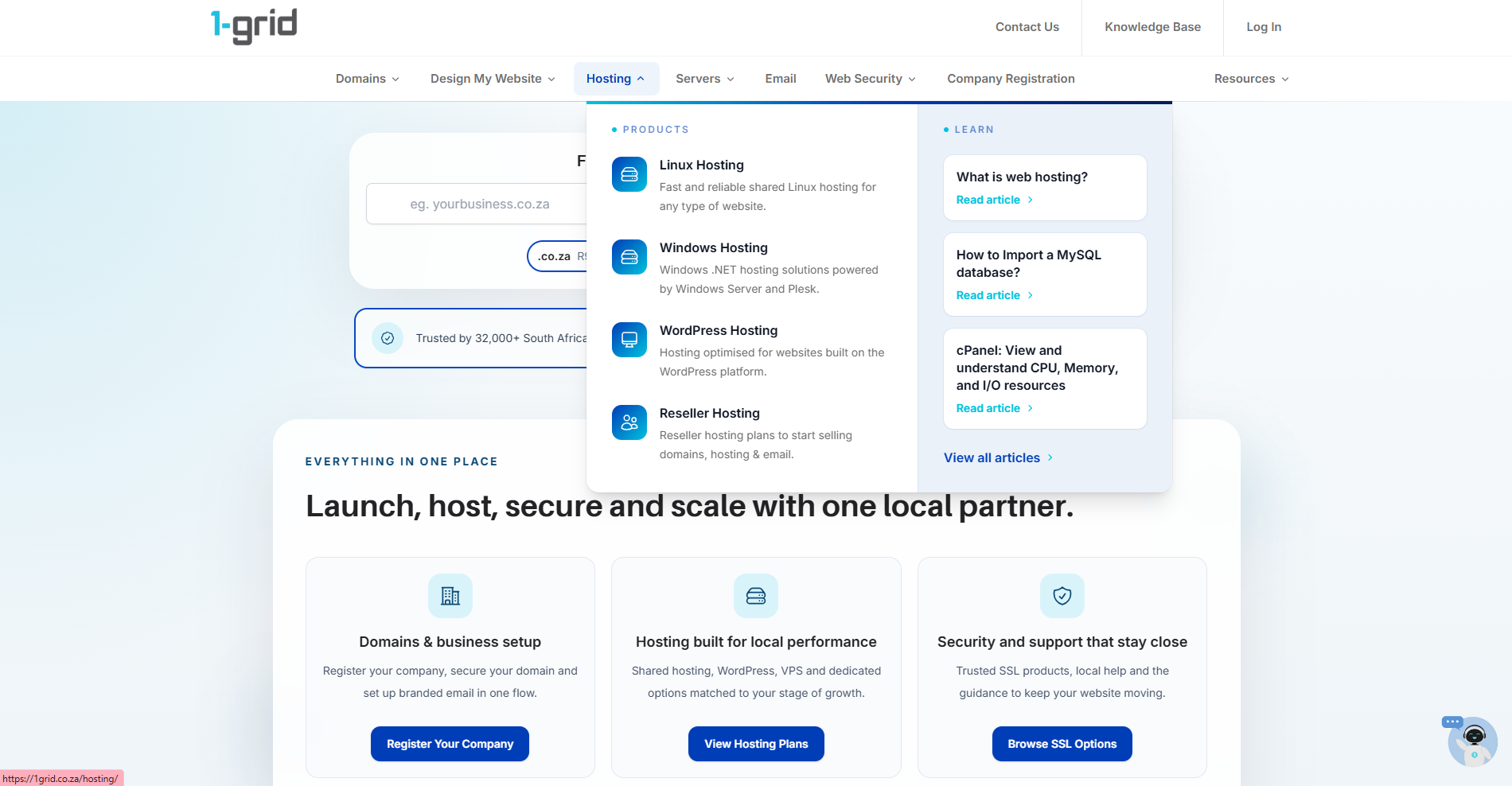The width and height of the screenshot is (1512, 786).
Task: Open the Email page
Action: pos(781,79)
